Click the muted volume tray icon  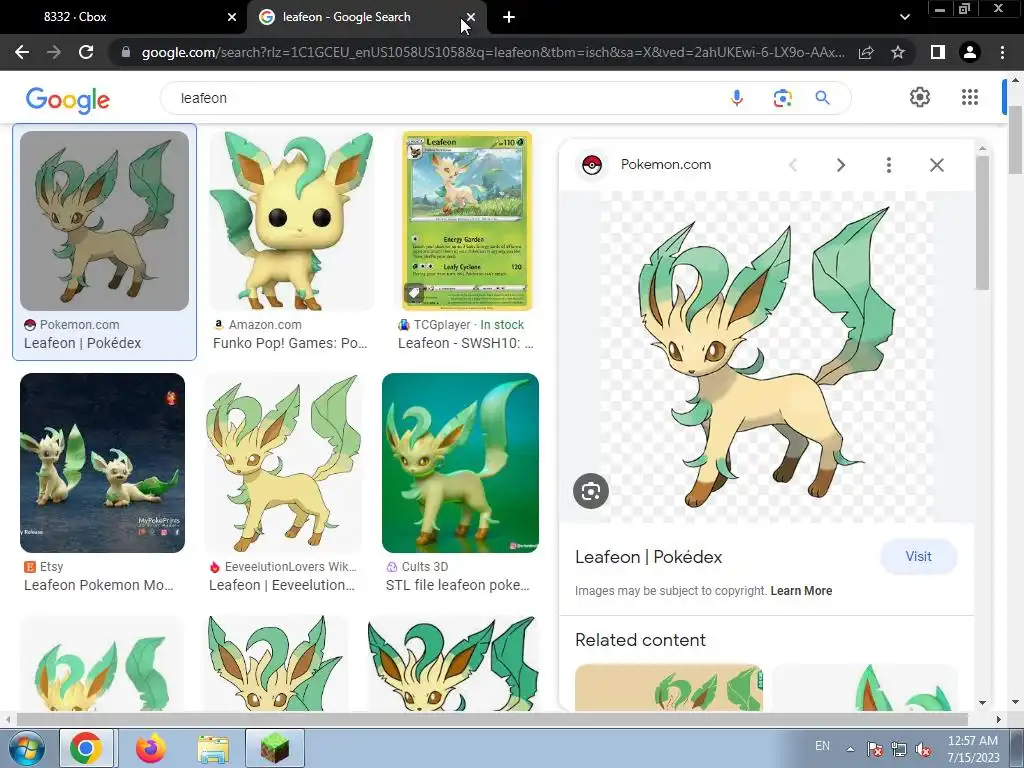tap(923, 749)
